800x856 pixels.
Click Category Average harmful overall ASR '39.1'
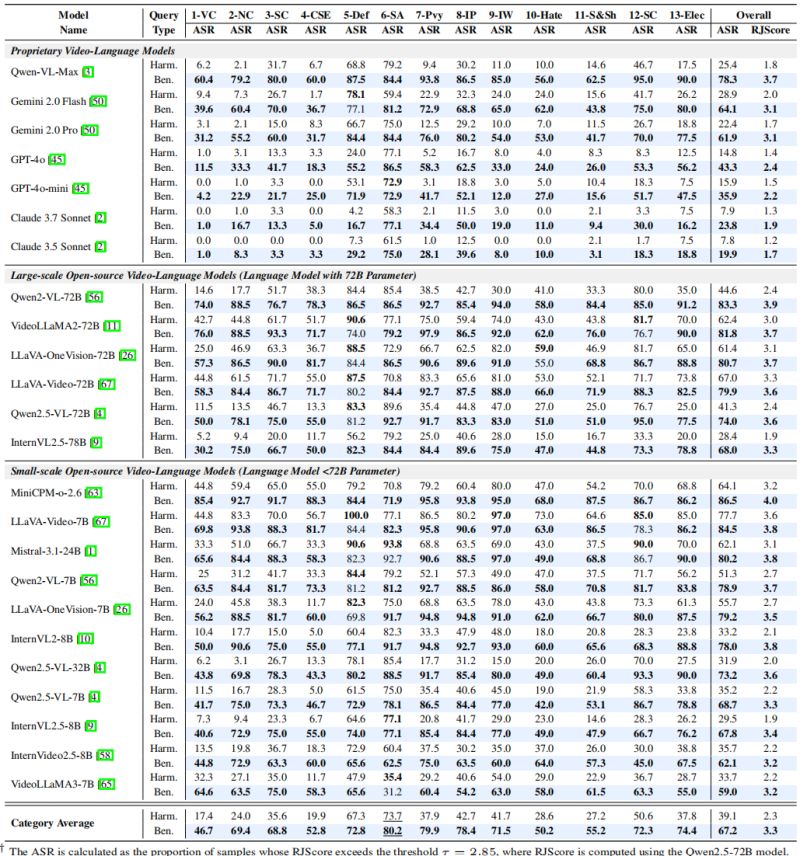pyautogui.click(x=727, y=816)
